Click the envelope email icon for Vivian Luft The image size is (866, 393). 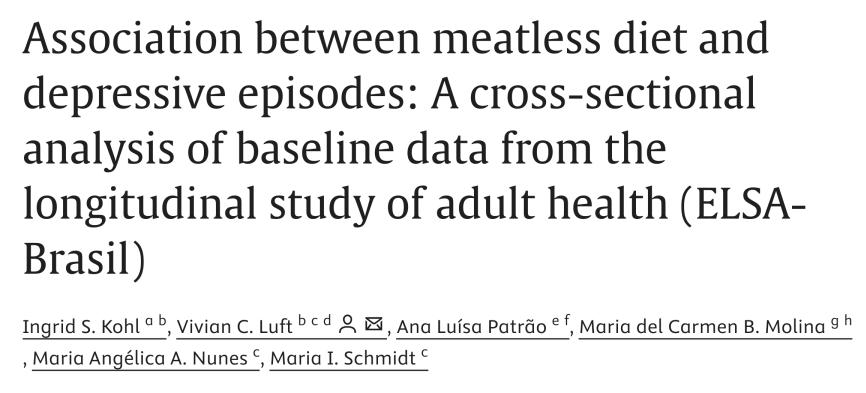tap(374, 324)
